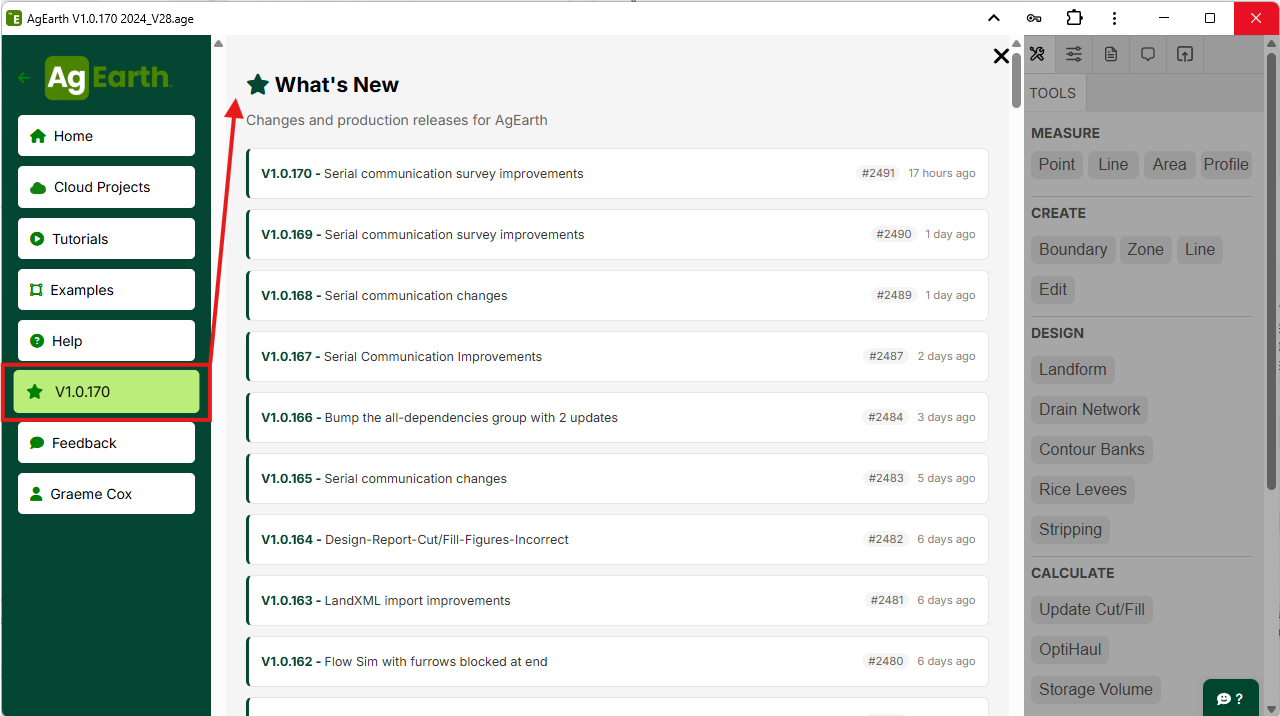The width and height of the screenshot is (1280, 716).
Task: Open the Stripping tool
Action: (1071, 530)
